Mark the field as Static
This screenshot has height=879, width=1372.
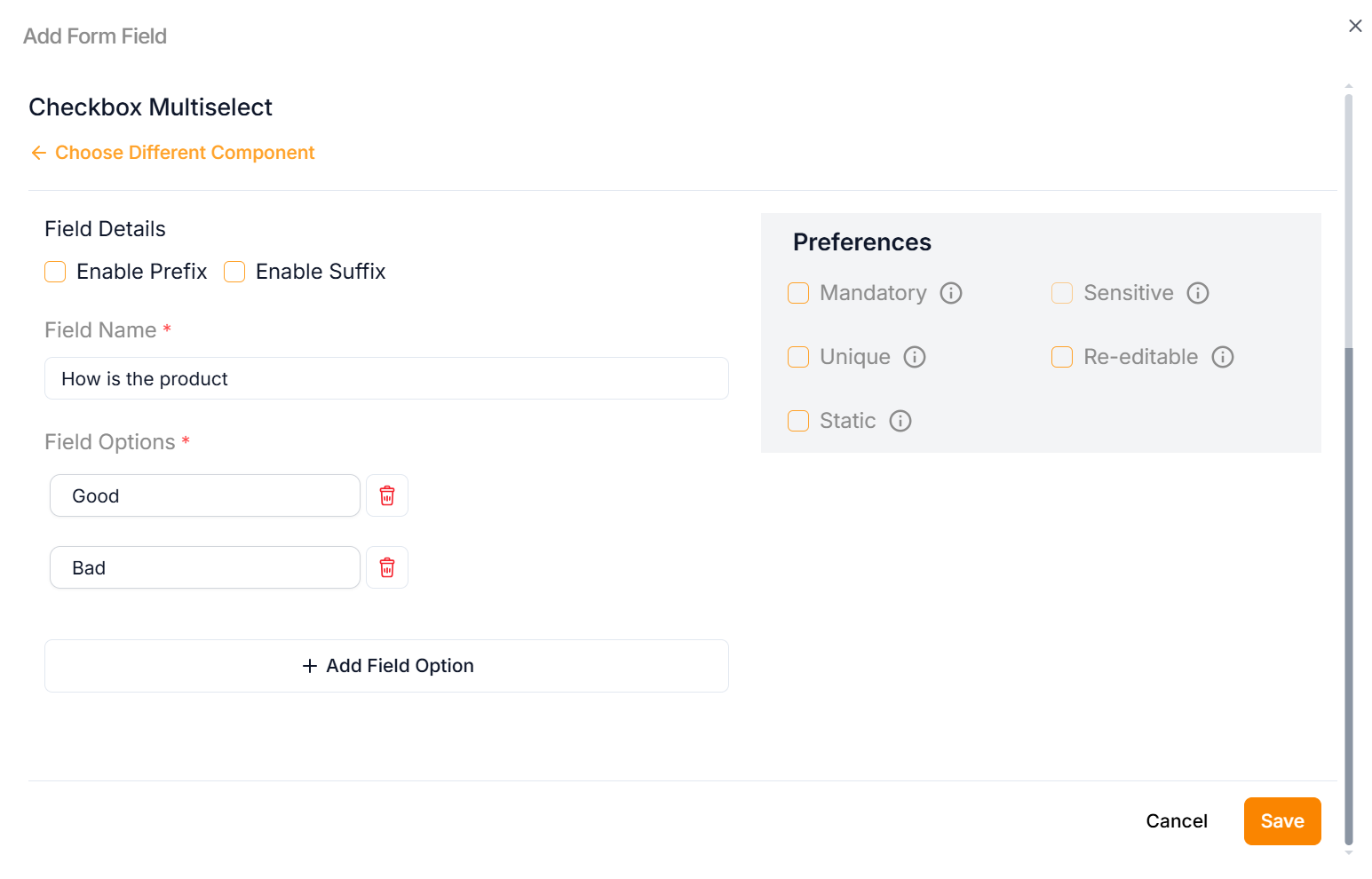click(x=798, y=421)
